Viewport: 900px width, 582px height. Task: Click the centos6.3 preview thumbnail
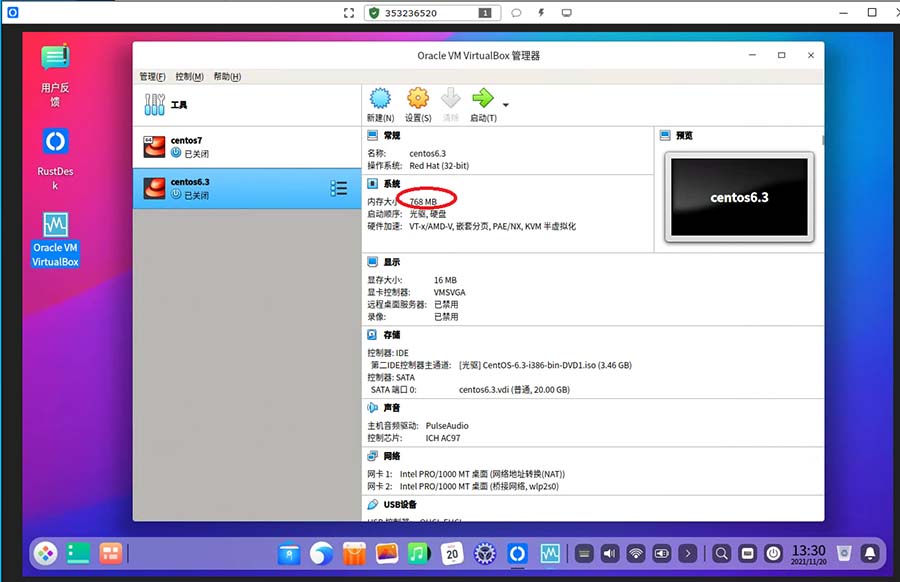pos(739,197)
